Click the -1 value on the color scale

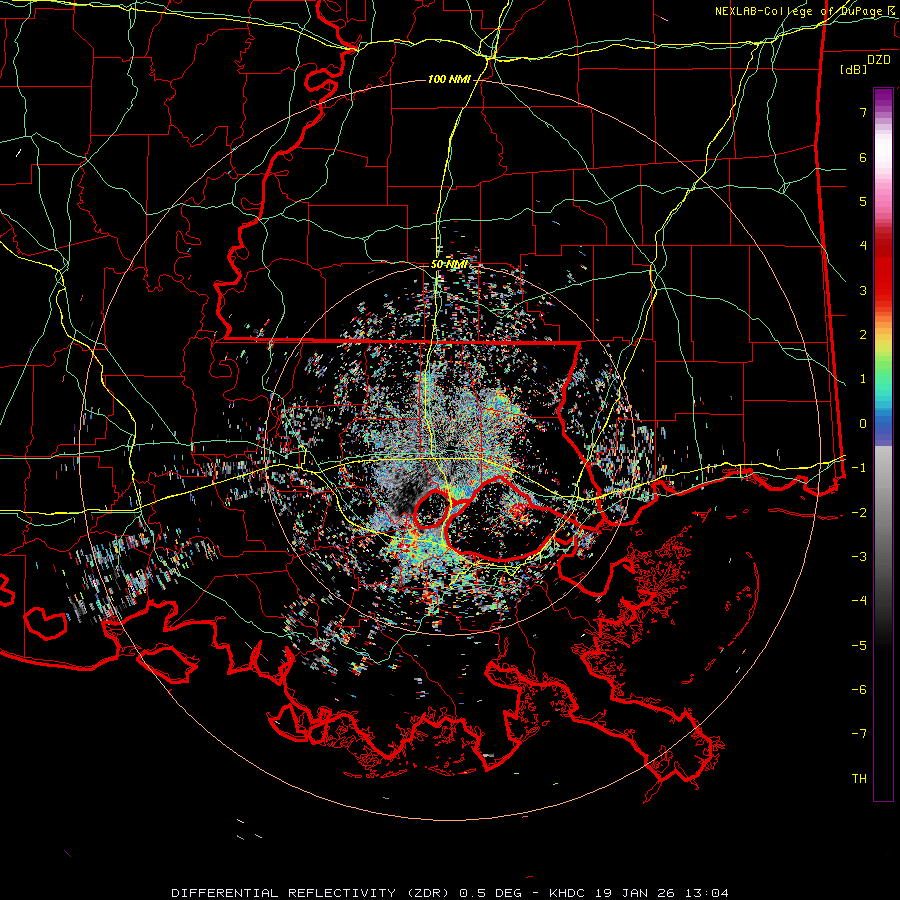click(x=859, y=468)
